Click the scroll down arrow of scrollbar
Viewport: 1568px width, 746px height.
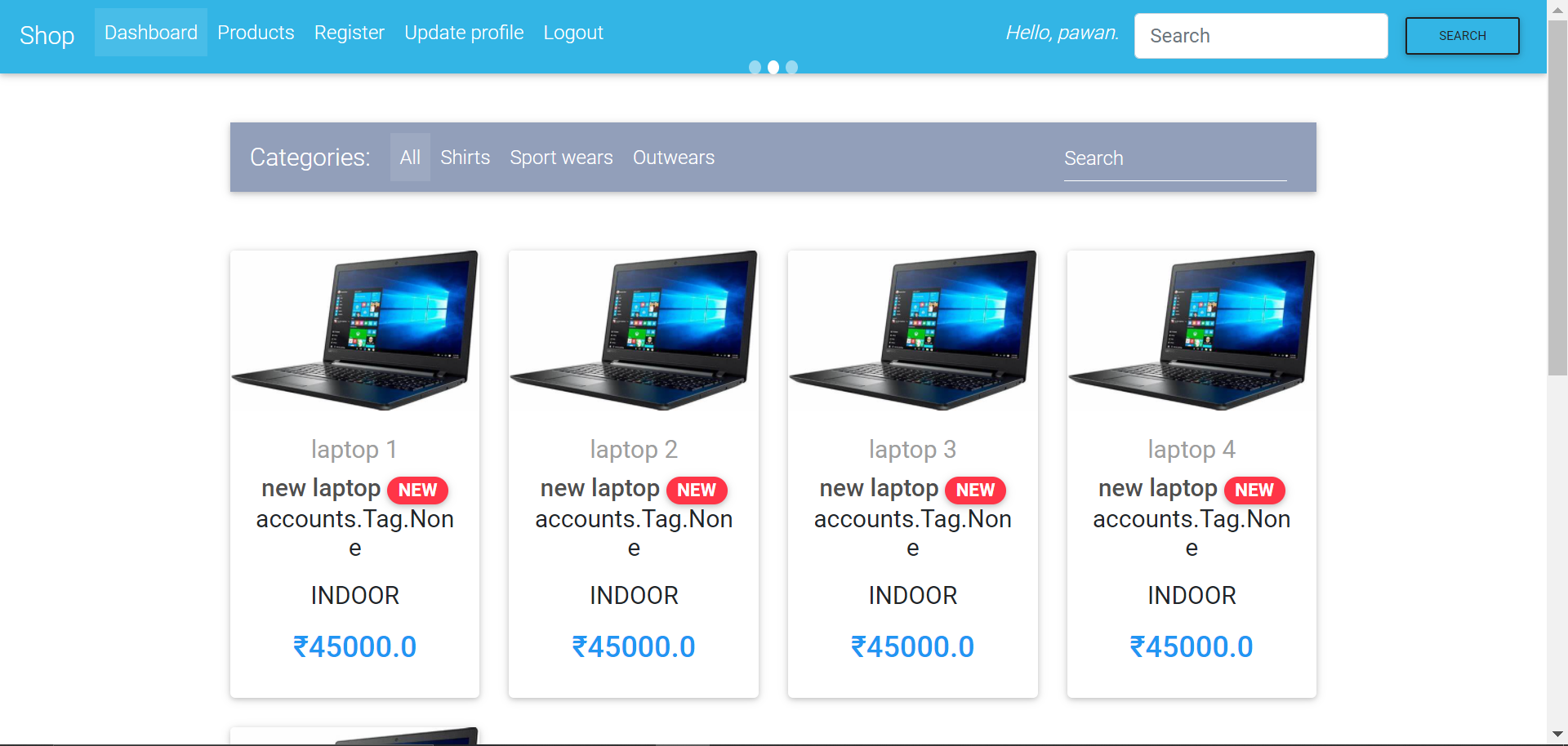pos(1557,734)
